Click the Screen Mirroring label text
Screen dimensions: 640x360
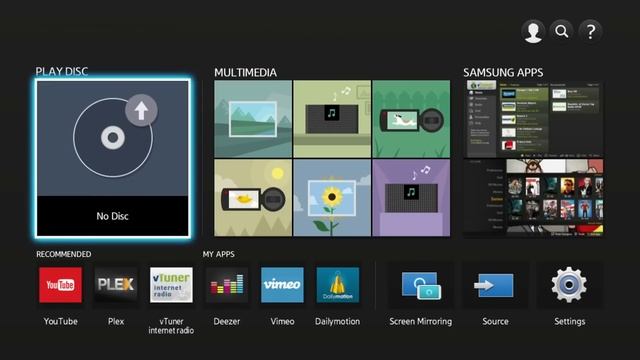pos(421,322)
